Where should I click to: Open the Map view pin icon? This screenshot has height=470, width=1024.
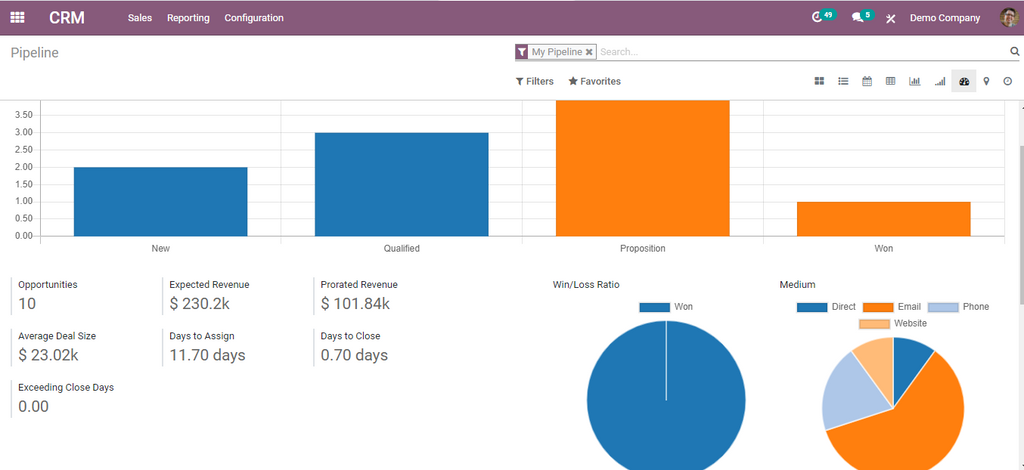click(986, 82)
